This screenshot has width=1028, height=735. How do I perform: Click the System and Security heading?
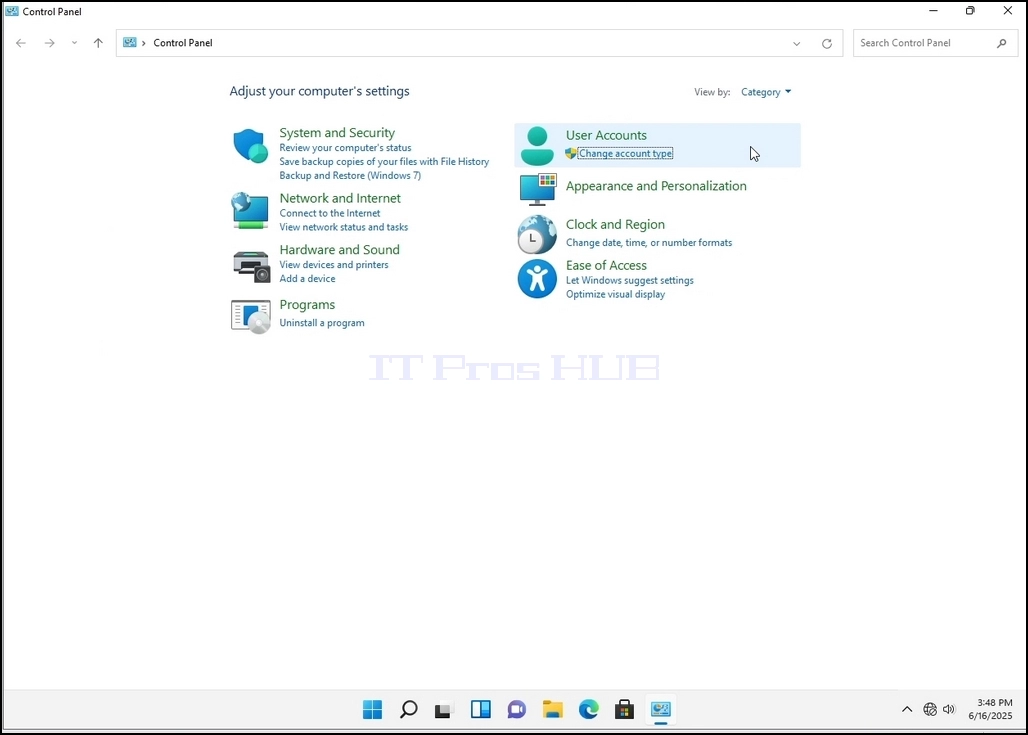click(337, 132)
